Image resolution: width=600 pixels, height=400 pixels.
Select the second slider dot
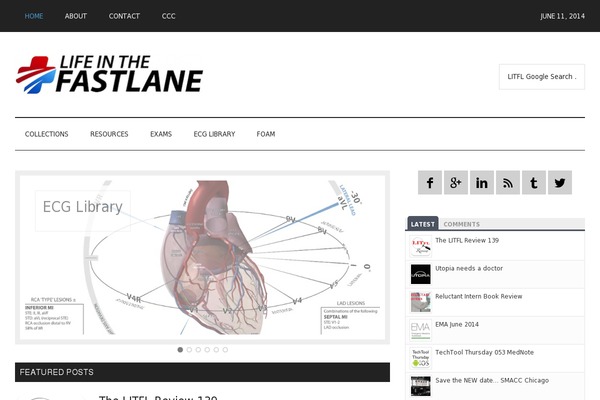(x=189, y=349)
